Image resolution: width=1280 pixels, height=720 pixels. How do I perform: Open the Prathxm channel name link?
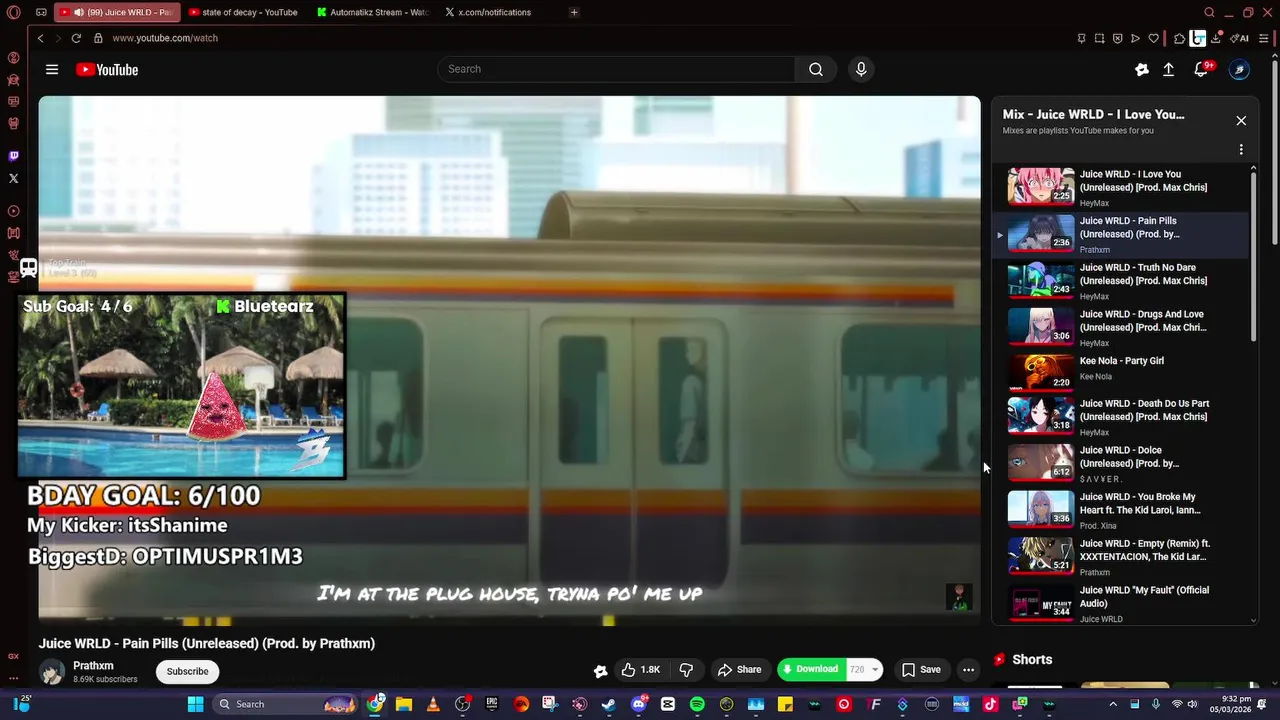[x=93, y=666]
